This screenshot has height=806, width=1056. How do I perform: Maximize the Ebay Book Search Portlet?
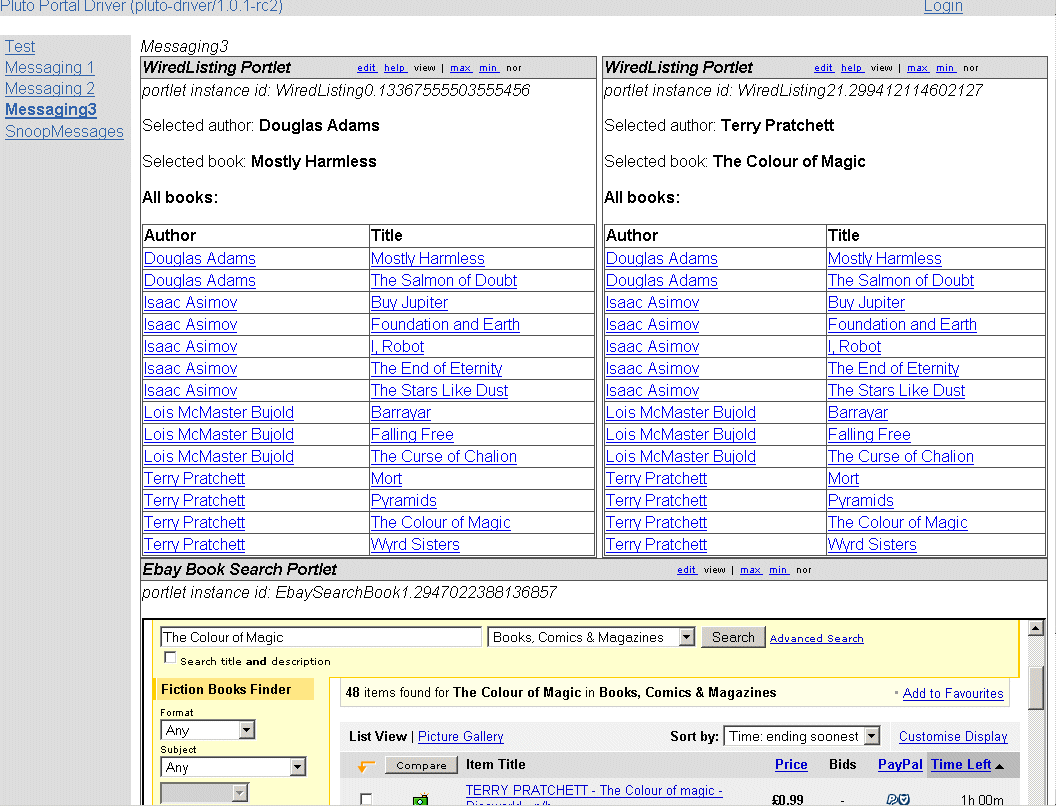point(751,570)
